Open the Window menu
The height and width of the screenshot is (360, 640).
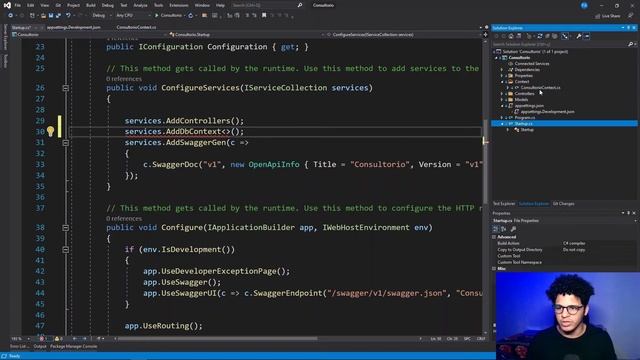(202, 5)
